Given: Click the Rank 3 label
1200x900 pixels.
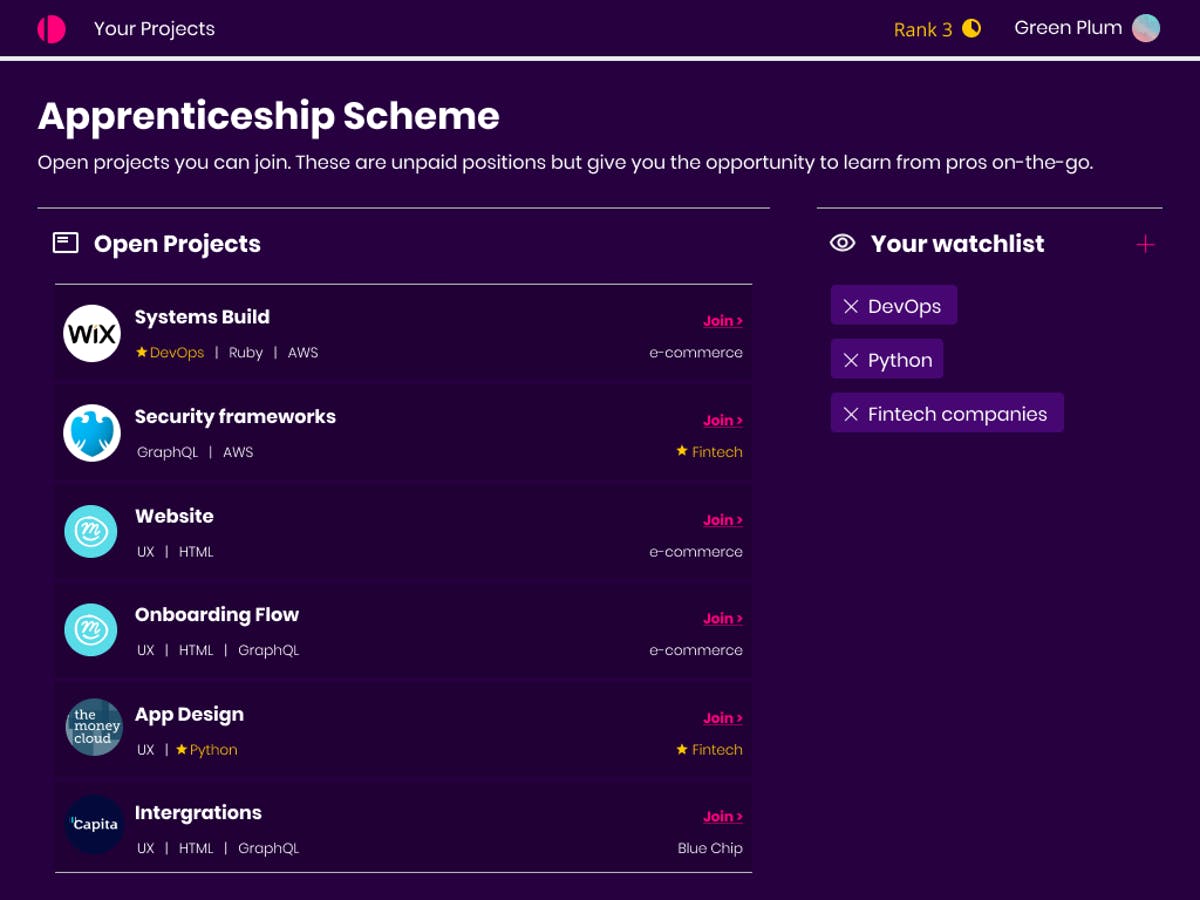Looking at the screenshot, I should pyautogui.click(x=922, y=30).
